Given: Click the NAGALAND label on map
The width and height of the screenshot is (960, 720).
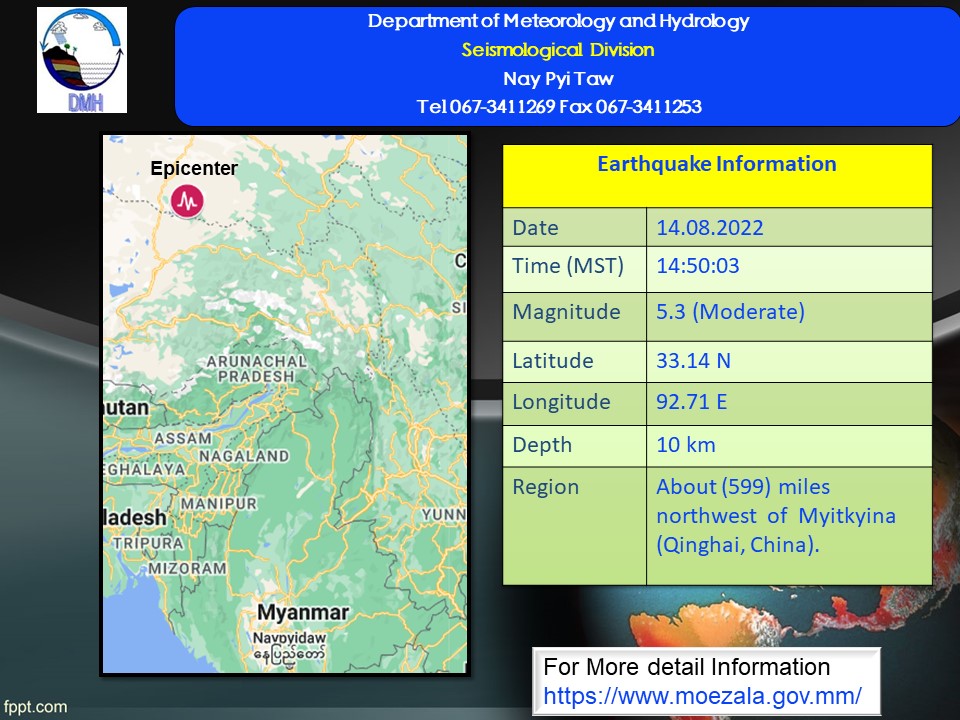Looking at the screenshot, I should tap(244, 456).
